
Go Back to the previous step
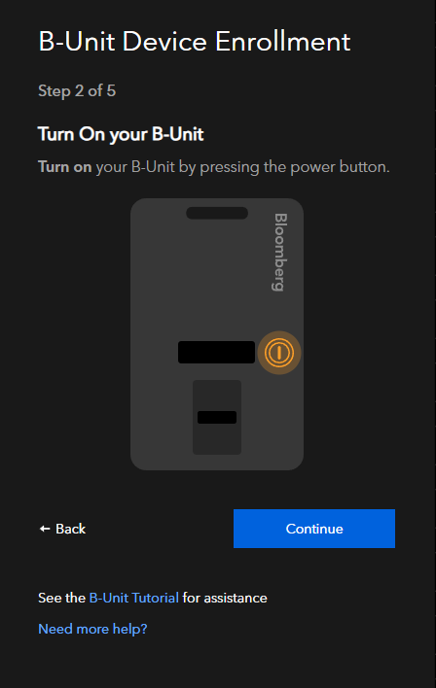click(62, 529)
